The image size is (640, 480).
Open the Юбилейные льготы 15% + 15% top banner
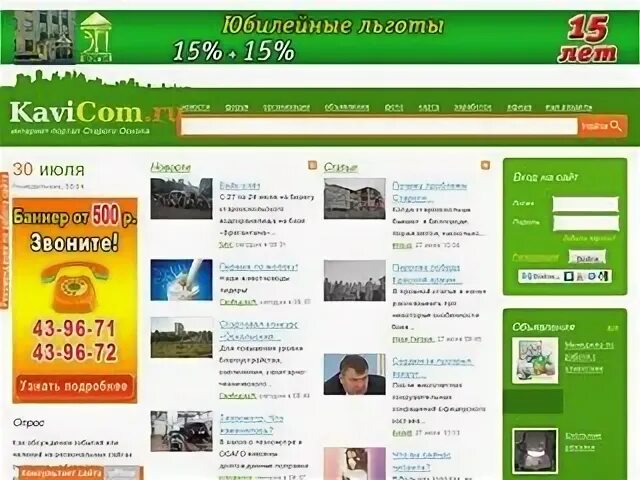click(320, 38)
